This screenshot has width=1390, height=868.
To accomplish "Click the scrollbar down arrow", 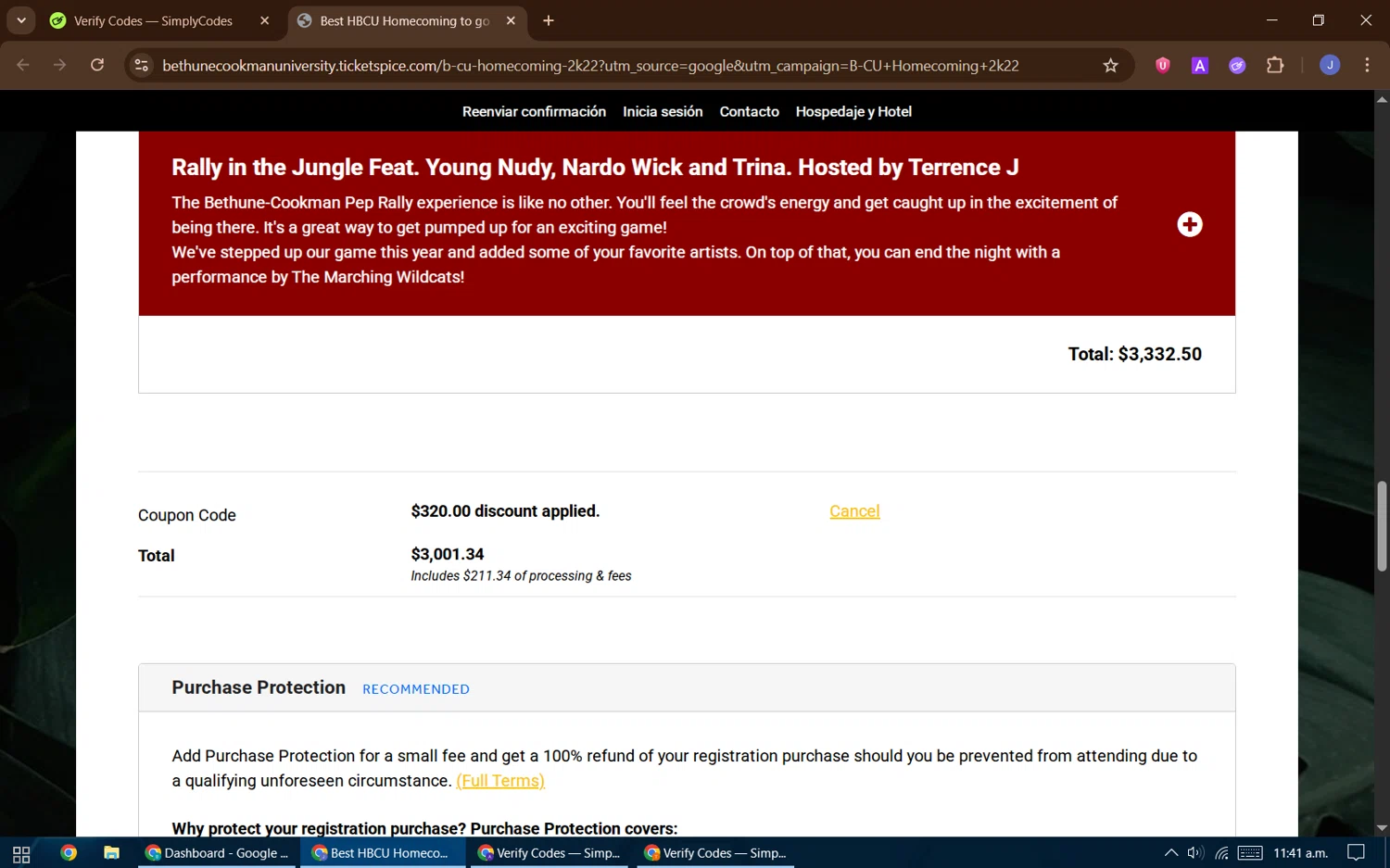I will (1382, 828).
